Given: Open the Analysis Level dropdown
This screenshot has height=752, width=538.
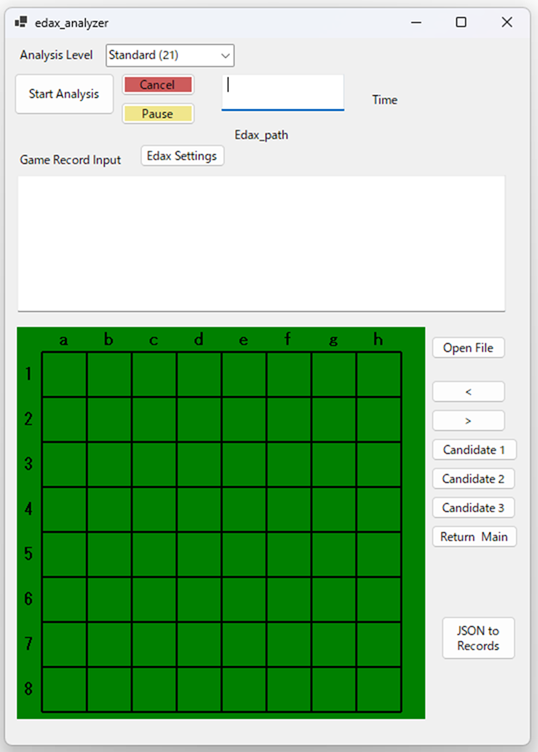Looking at the screenshot, I should 170,56.
